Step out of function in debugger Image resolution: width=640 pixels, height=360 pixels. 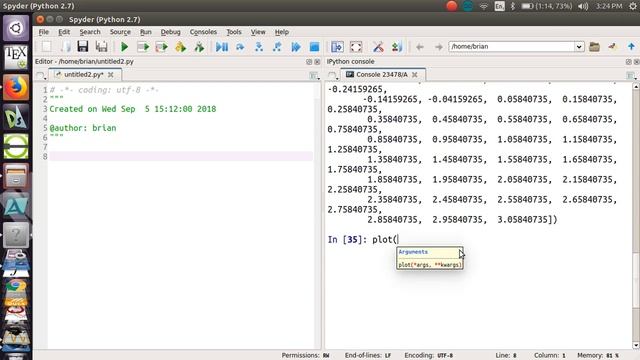[x=277, y=47]
